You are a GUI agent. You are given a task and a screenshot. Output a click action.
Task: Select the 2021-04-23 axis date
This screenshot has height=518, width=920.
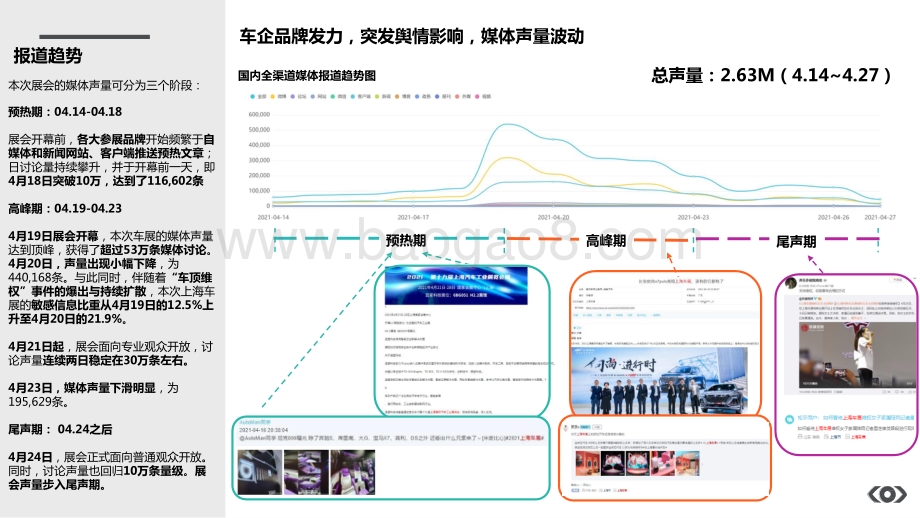[x=693, y=217]
